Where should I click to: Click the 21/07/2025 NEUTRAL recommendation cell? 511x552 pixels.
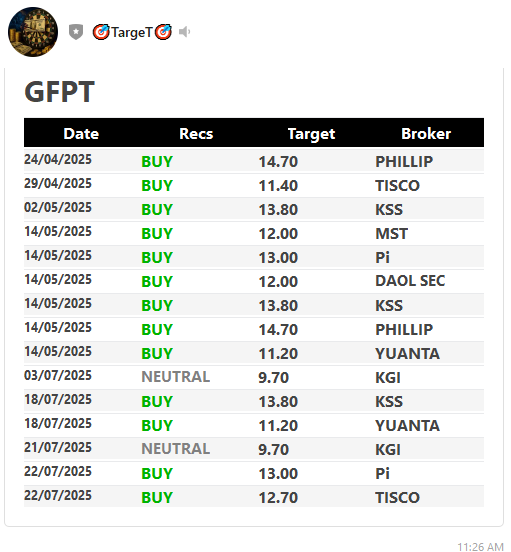176,449
